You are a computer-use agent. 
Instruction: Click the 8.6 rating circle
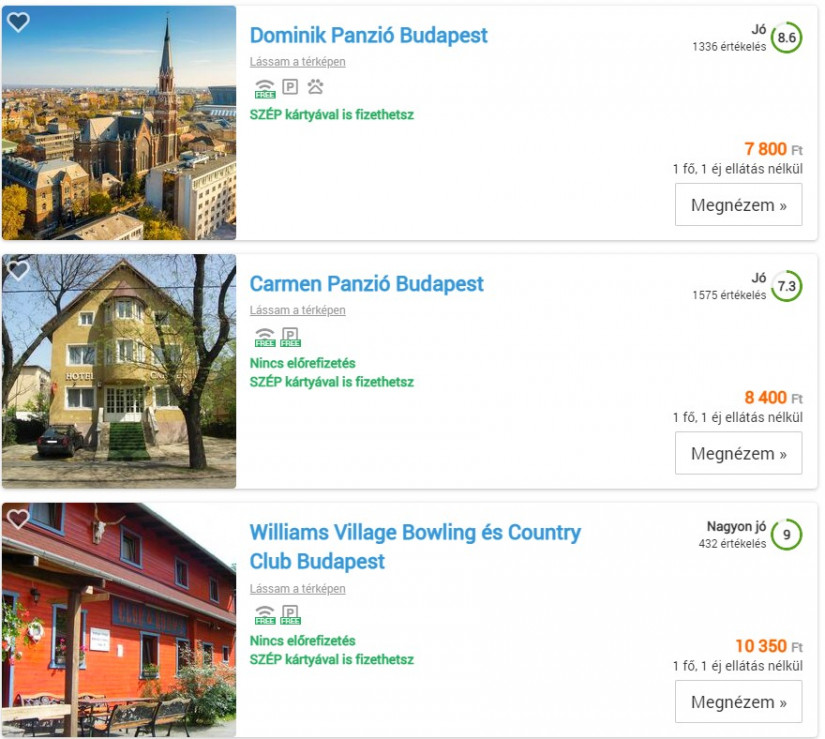(x=786, y=38)
